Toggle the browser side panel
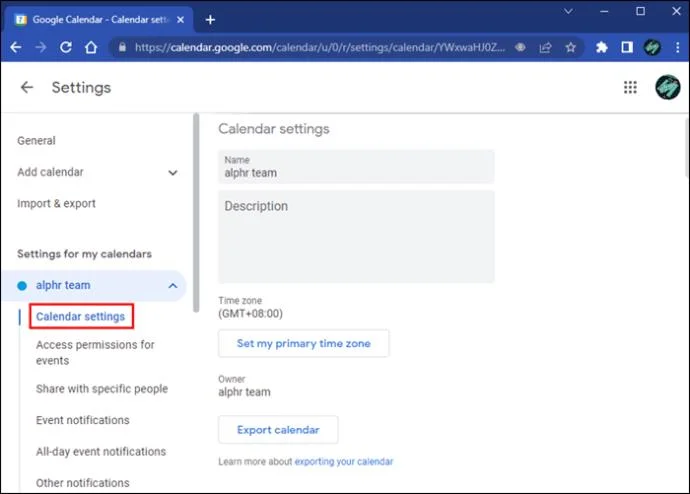 click(627, 47)
